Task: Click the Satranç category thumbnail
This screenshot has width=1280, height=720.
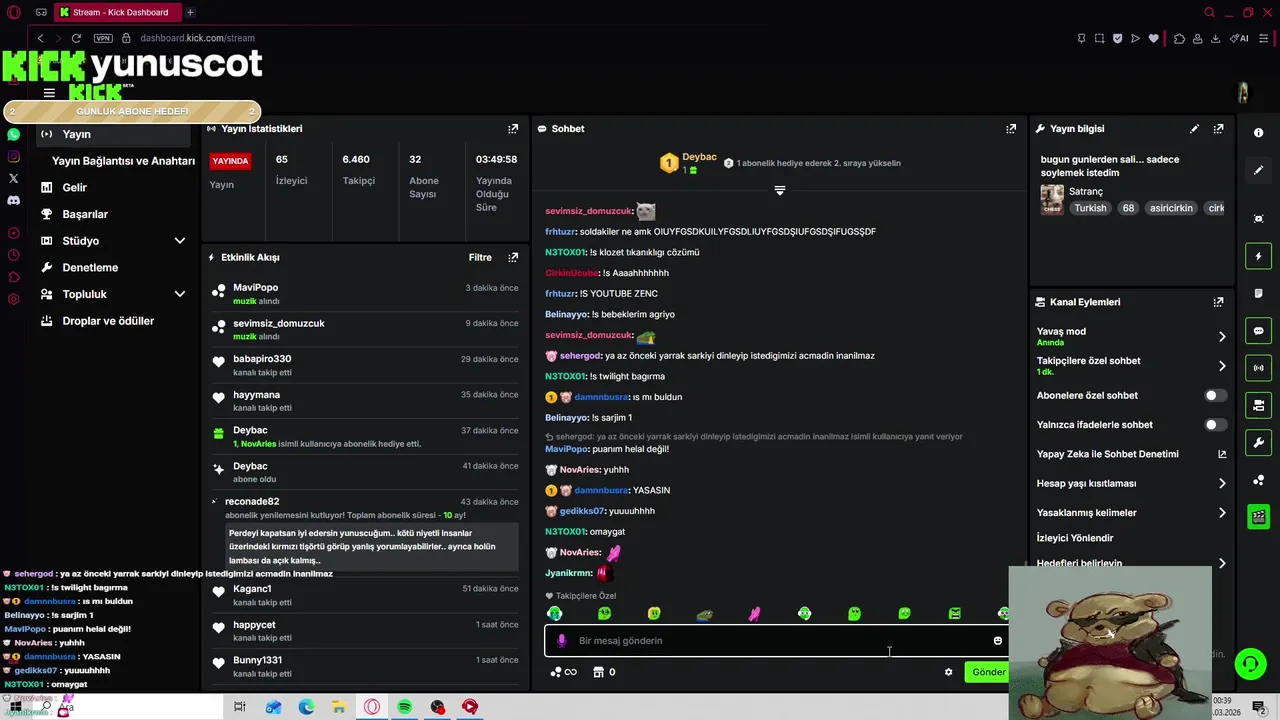Action: [x=1052, y=199]
